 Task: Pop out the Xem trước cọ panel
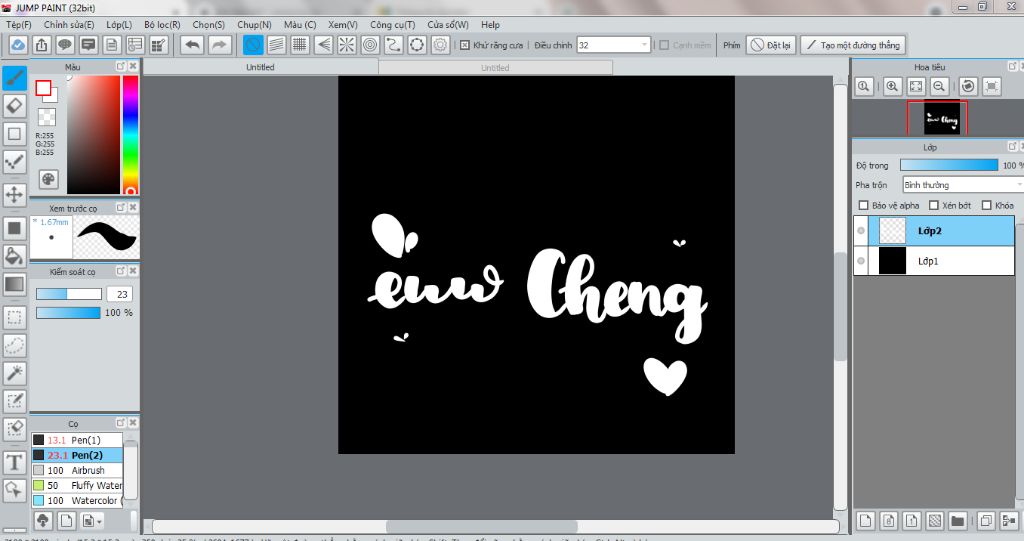pyautogui.click(x=121, y=207)
